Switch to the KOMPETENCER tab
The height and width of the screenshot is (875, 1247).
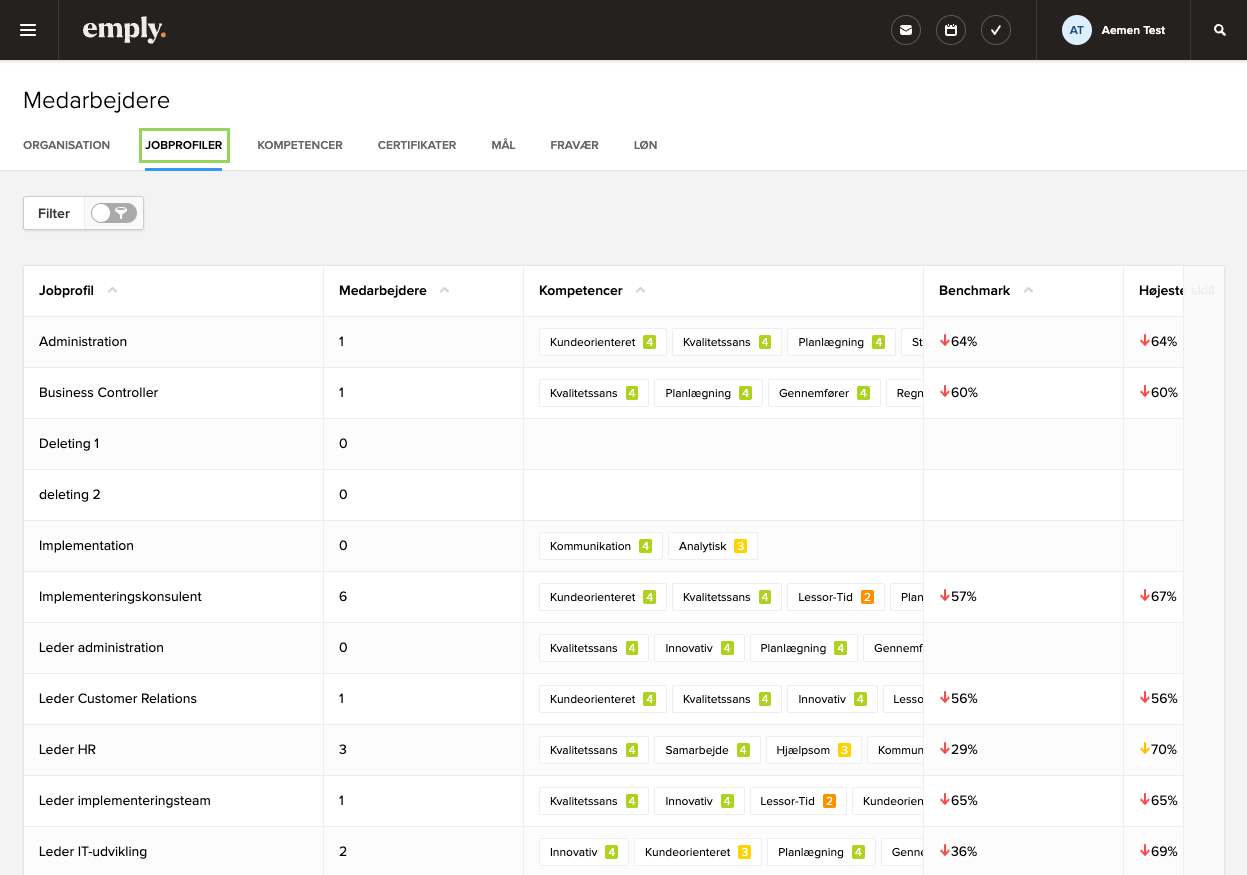tap(300, 145)
